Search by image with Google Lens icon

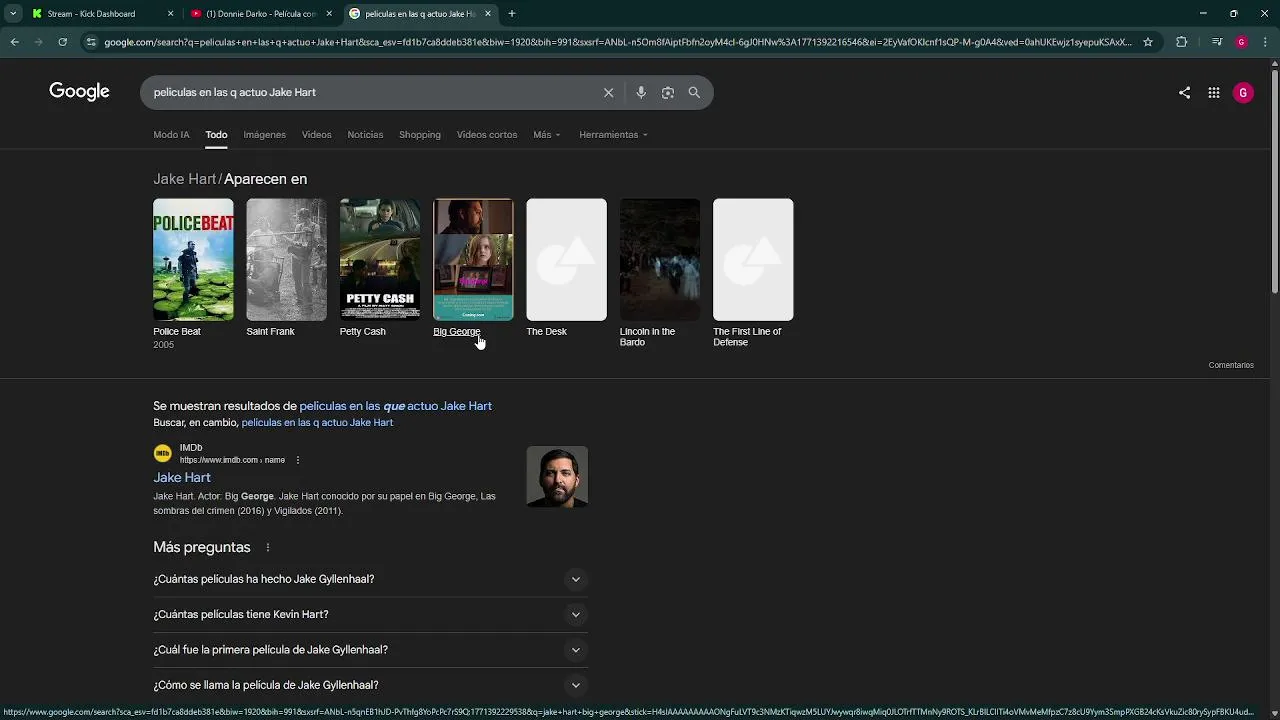(667, 92)
